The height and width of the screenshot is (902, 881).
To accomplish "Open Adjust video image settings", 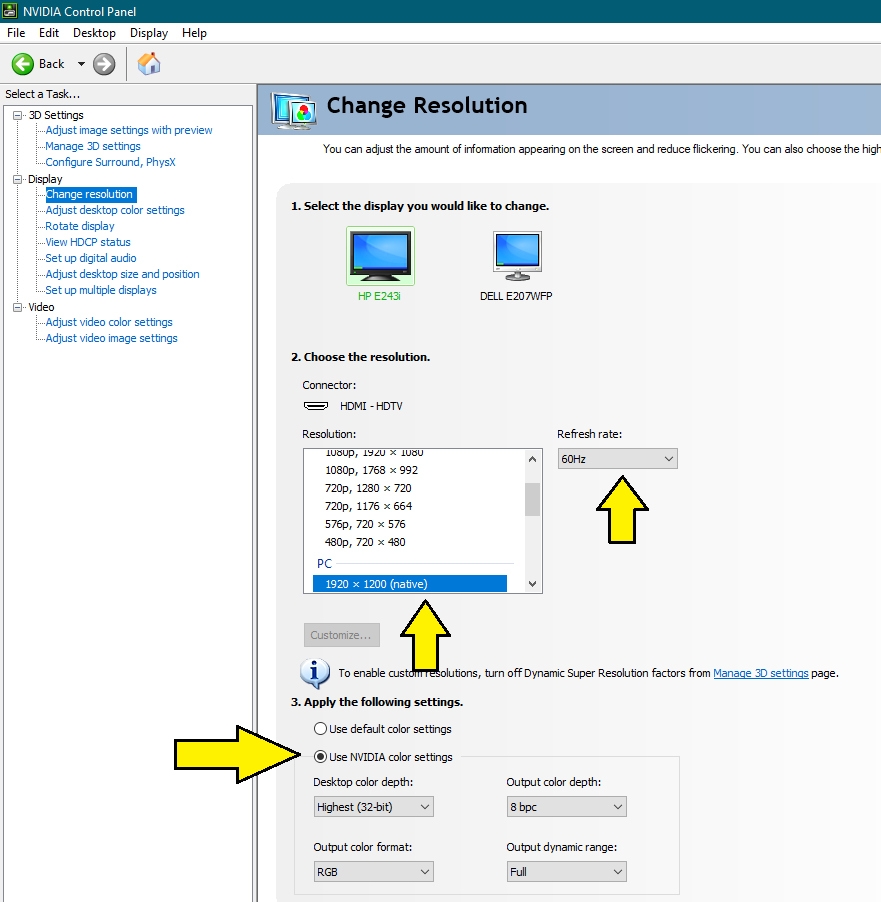I will coord(112,338).
